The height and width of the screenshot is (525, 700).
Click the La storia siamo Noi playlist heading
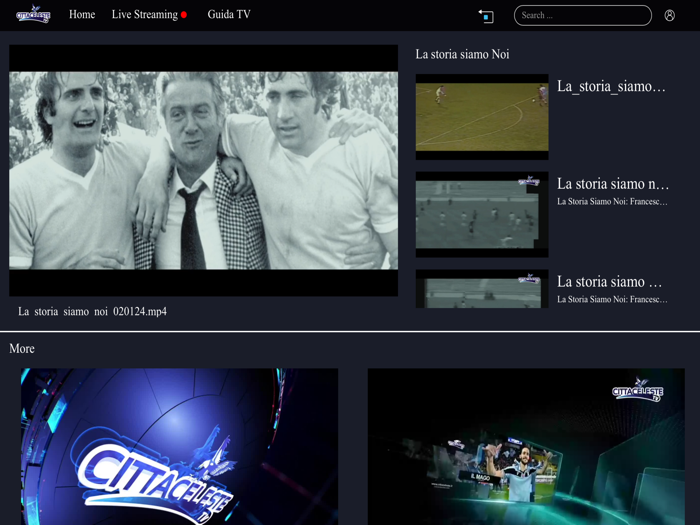(462, 54)
